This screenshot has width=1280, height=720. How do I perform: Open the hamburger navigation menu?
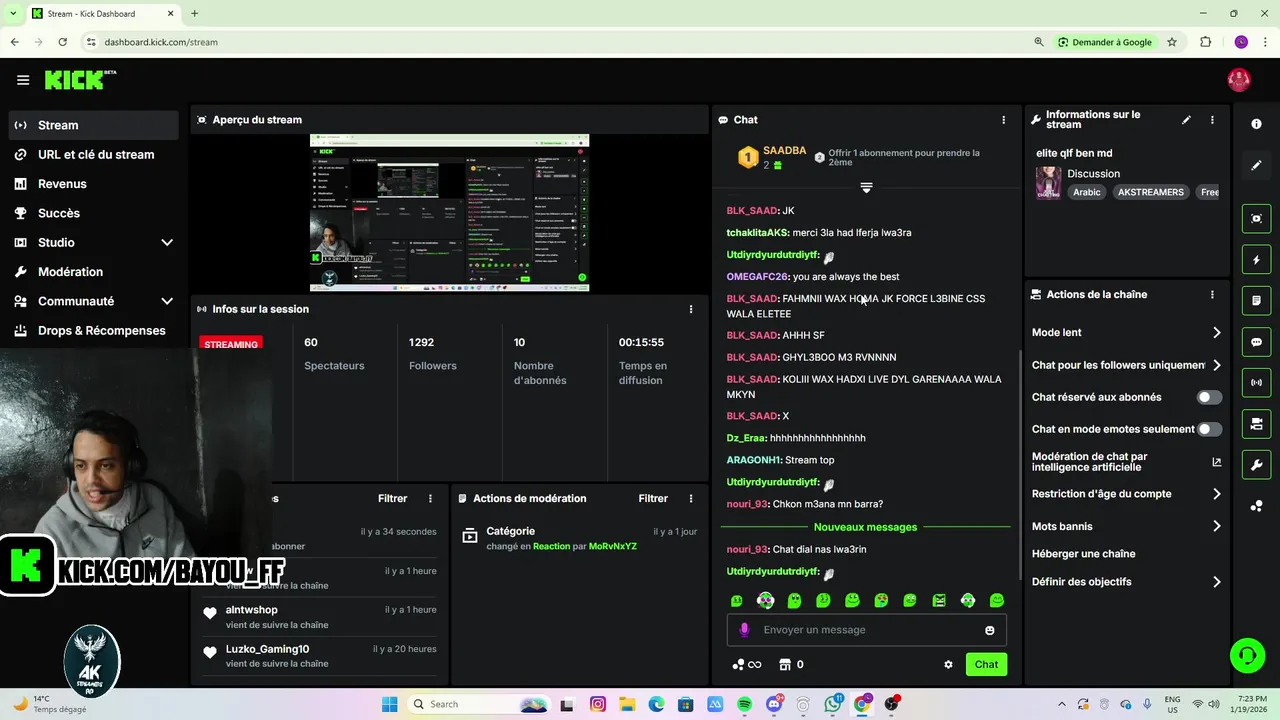coord(23,80)
